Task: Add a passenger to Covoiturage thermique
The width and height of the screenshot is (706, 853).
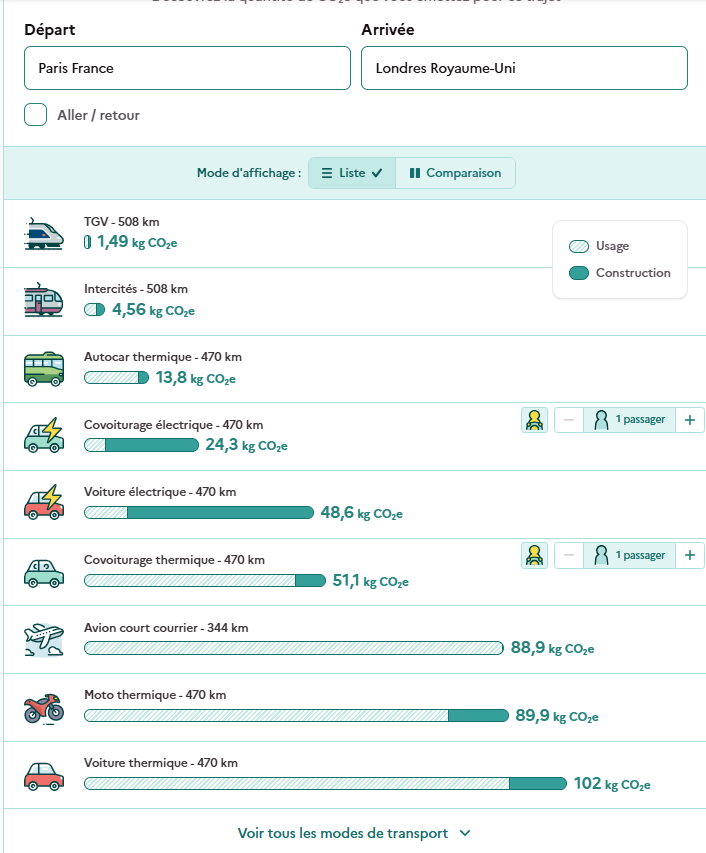Action: click(690, 555)
